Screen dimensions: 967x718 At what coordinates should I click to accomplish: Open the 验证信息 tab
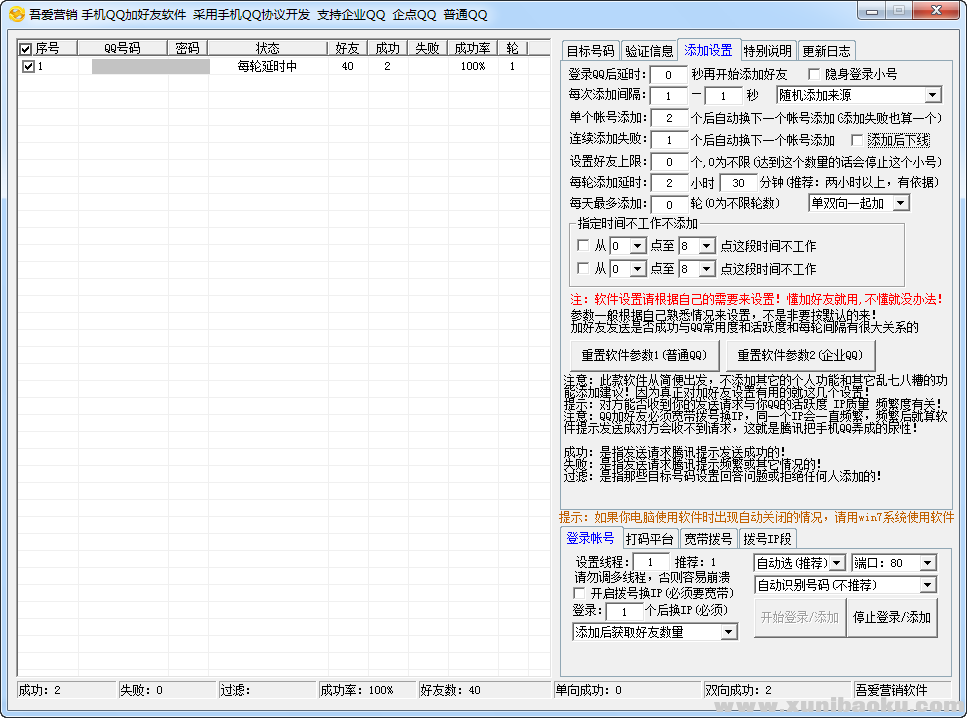[x=649, y=51]
